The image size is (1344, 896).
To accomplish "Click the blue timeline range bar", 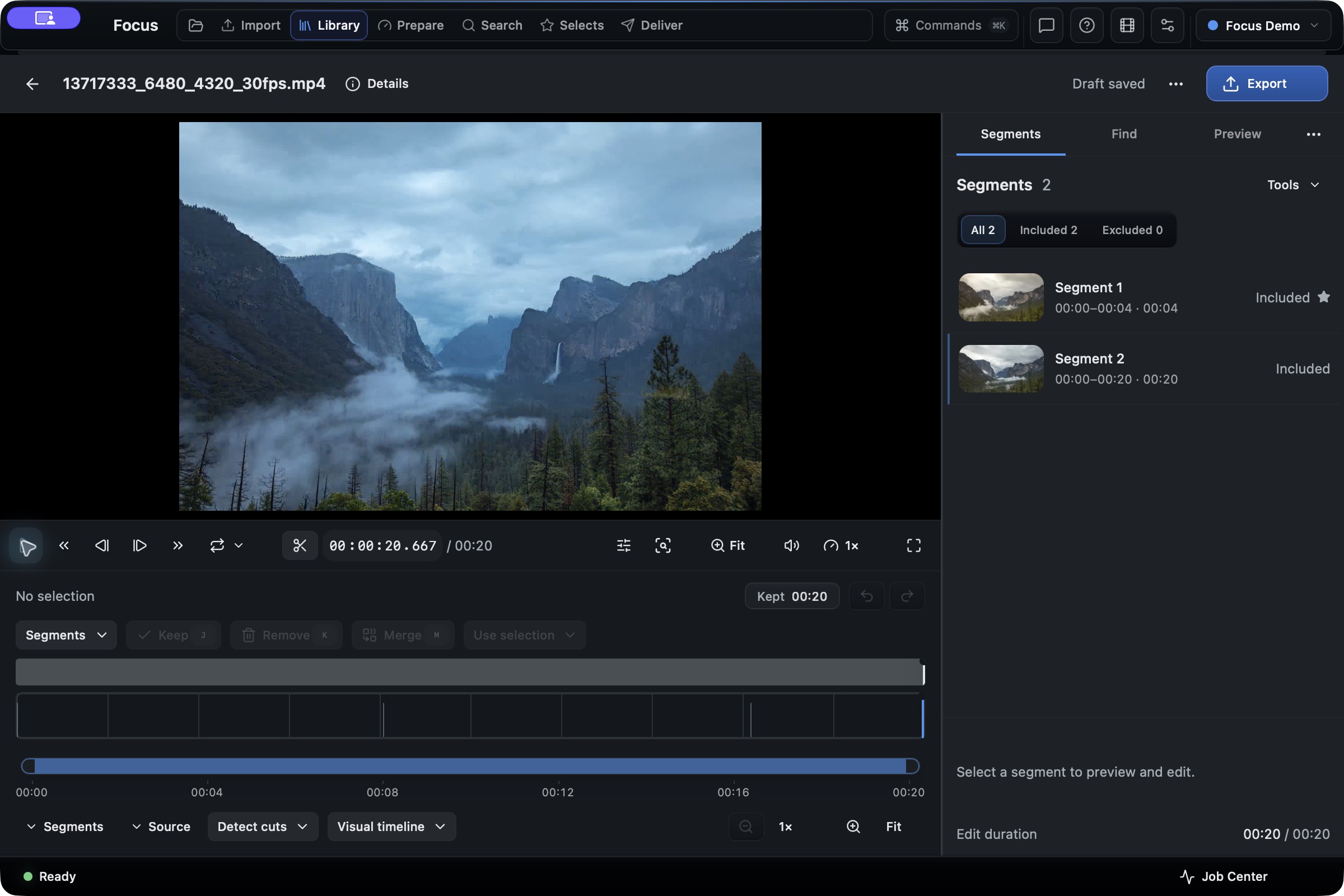I will tap(470, 766).
